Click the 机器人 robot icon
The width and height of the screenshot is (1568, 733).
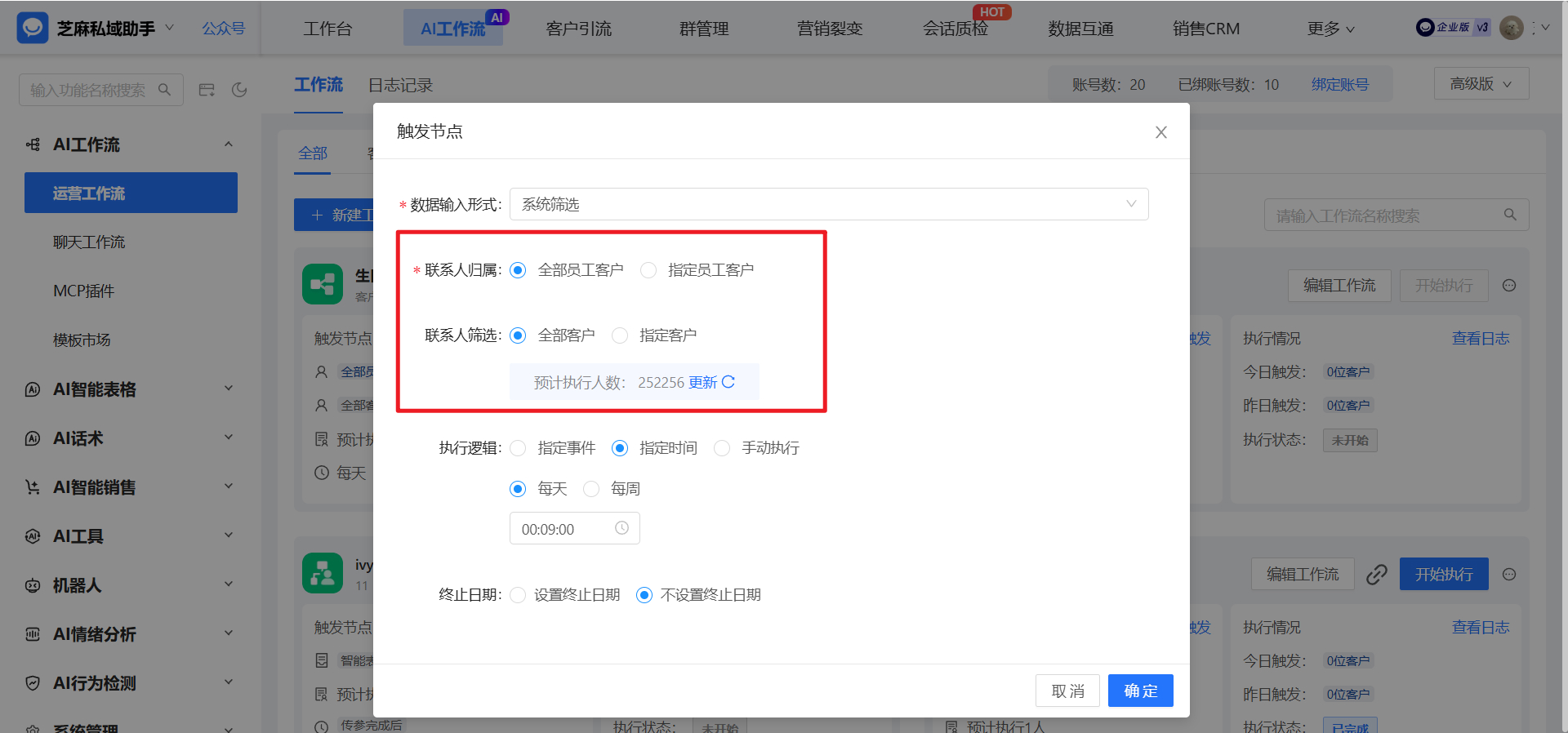point(33,585)
